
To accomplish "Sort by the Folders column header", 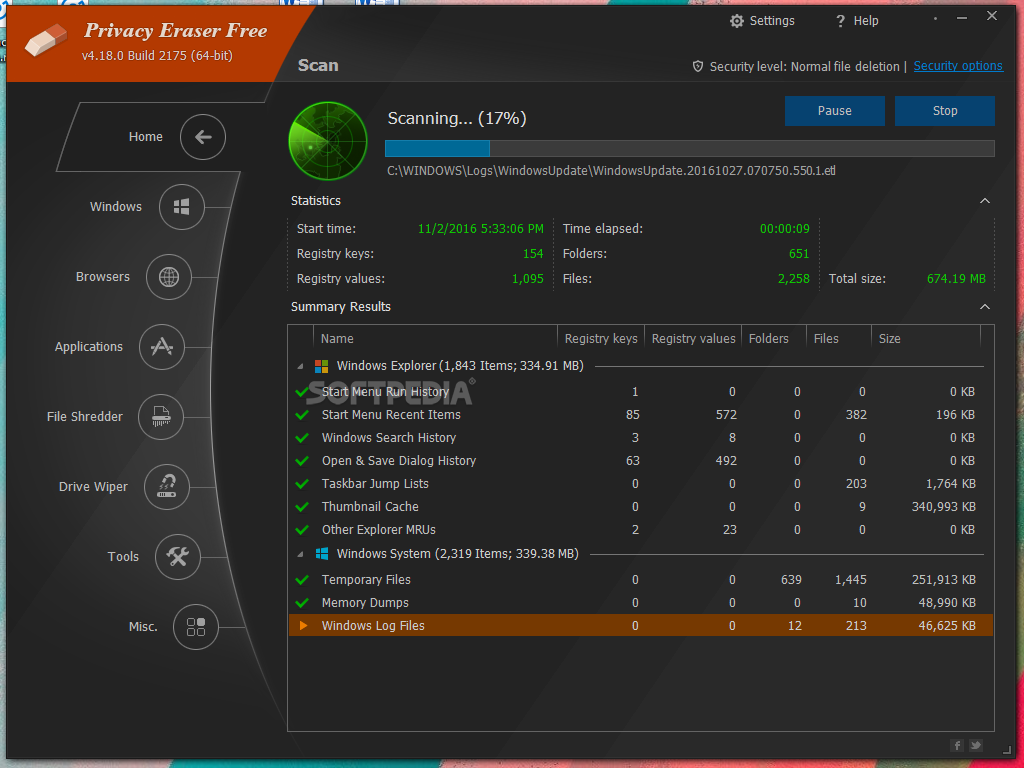I will click(x=774, y=339).
